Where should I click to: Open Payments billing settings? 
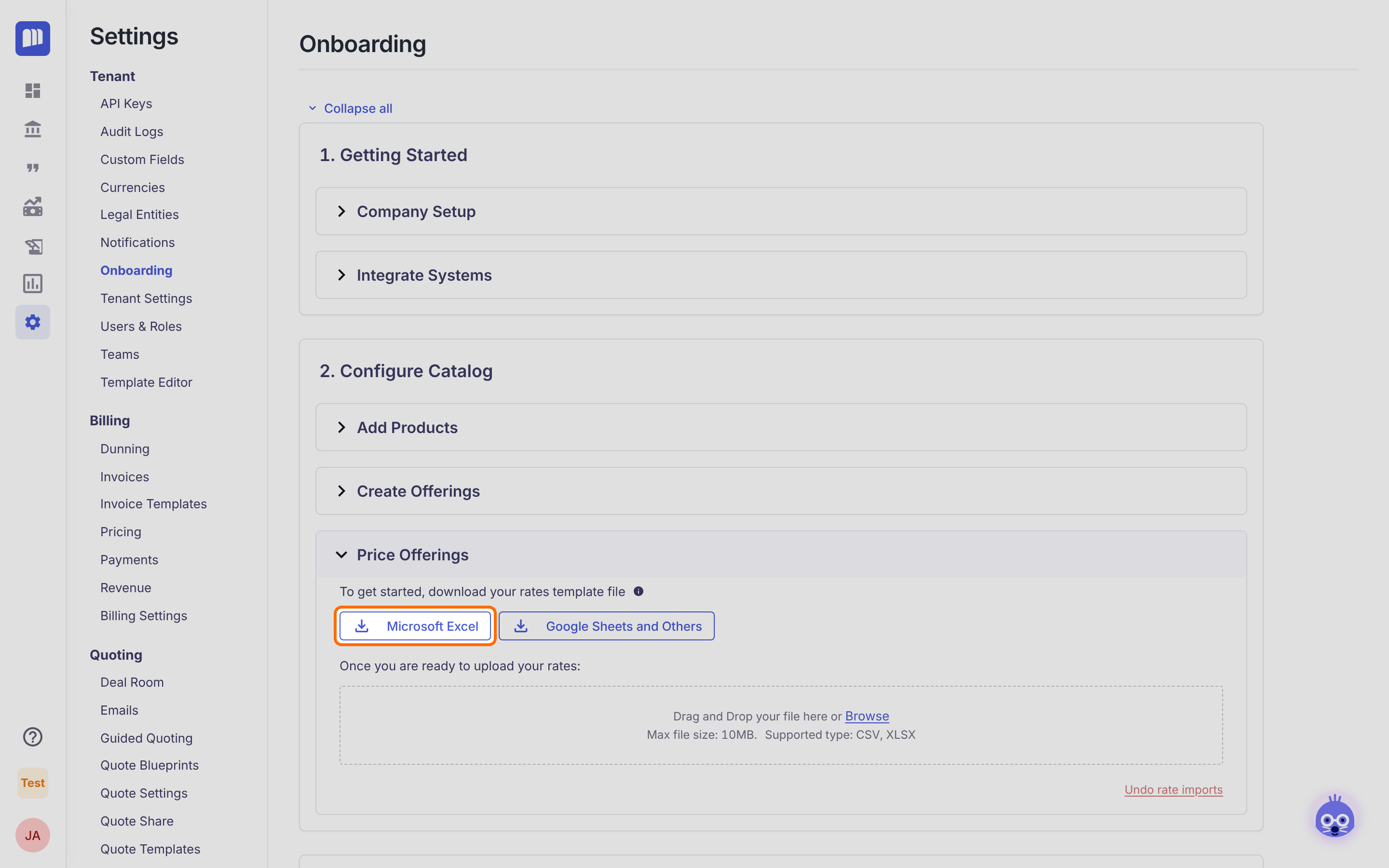pyautogui.click(x=129, y=560)
